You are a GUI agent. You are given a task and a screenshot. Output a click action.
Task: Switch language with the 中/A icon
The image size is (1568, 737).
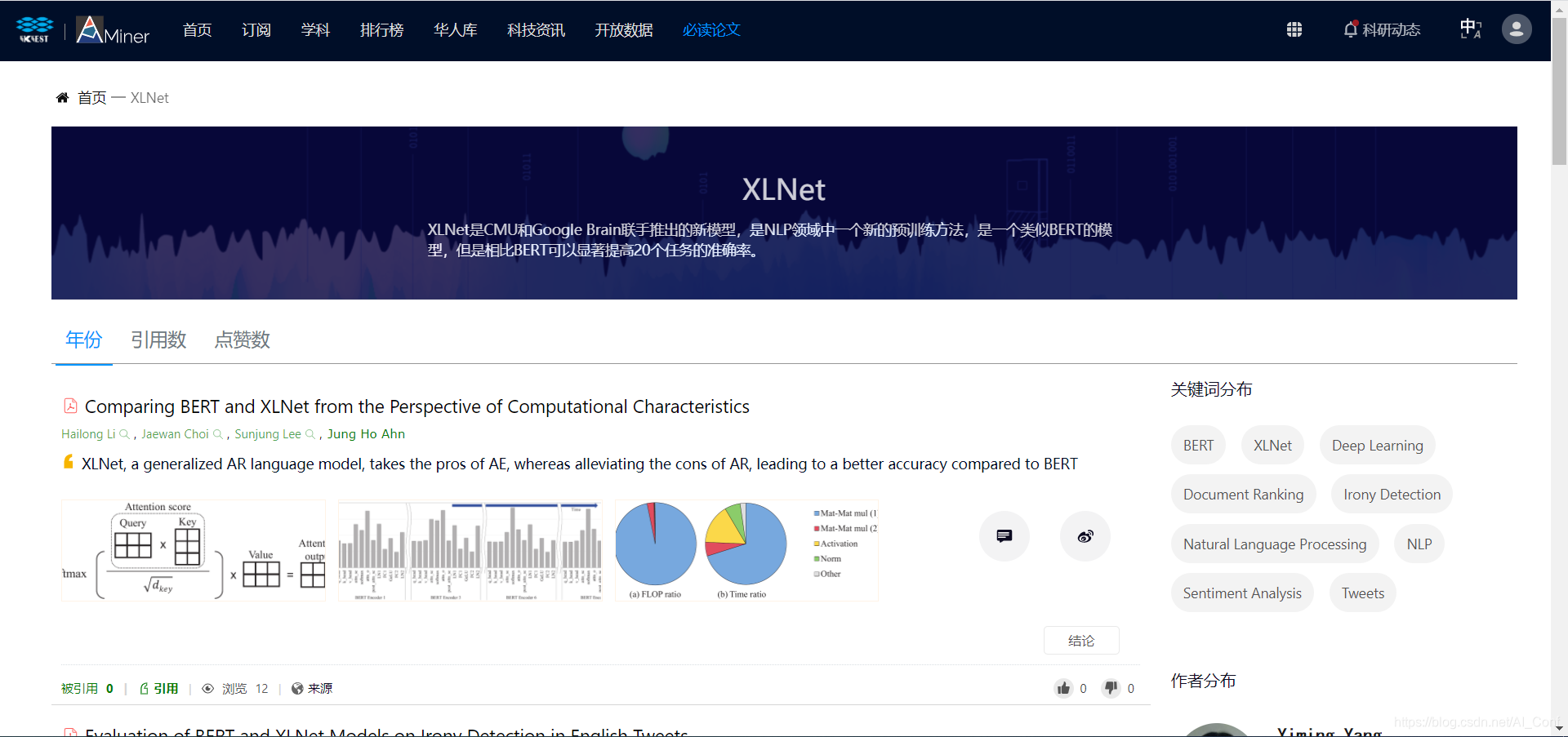1471,29
